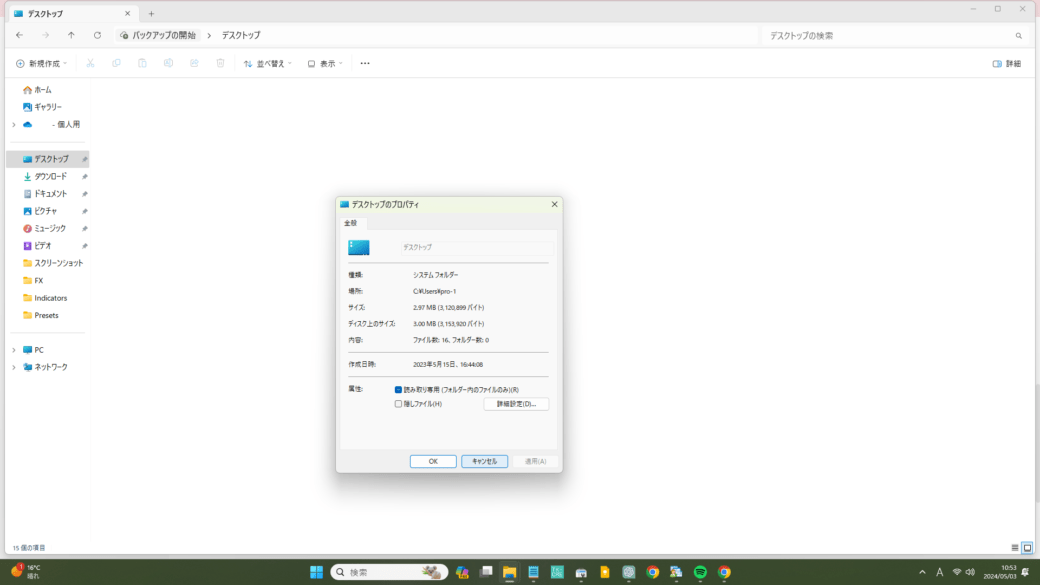Viewport: 1040px width, 585px height.
Task: Click the デスクトップ breadcrumb segment
Action: 241,35
